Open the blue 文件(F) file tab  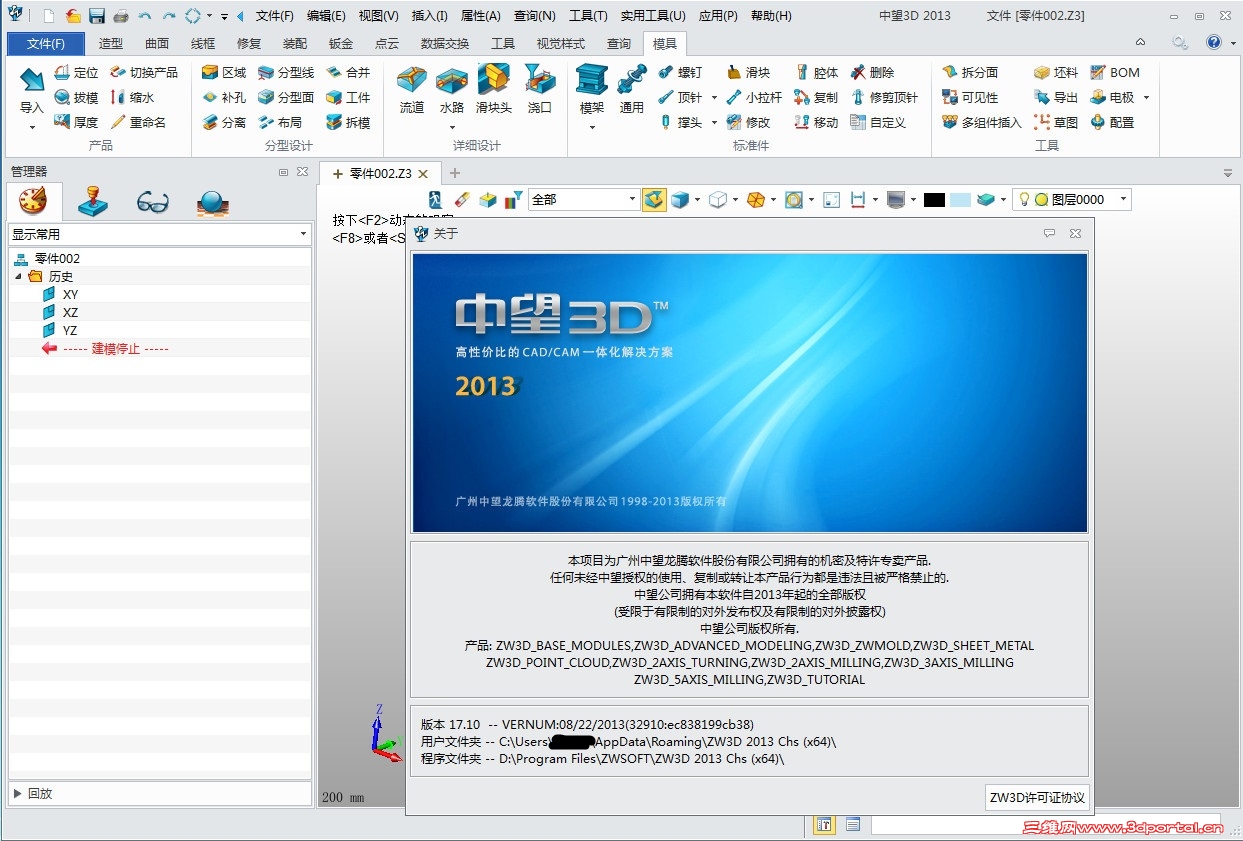[46, 44]
